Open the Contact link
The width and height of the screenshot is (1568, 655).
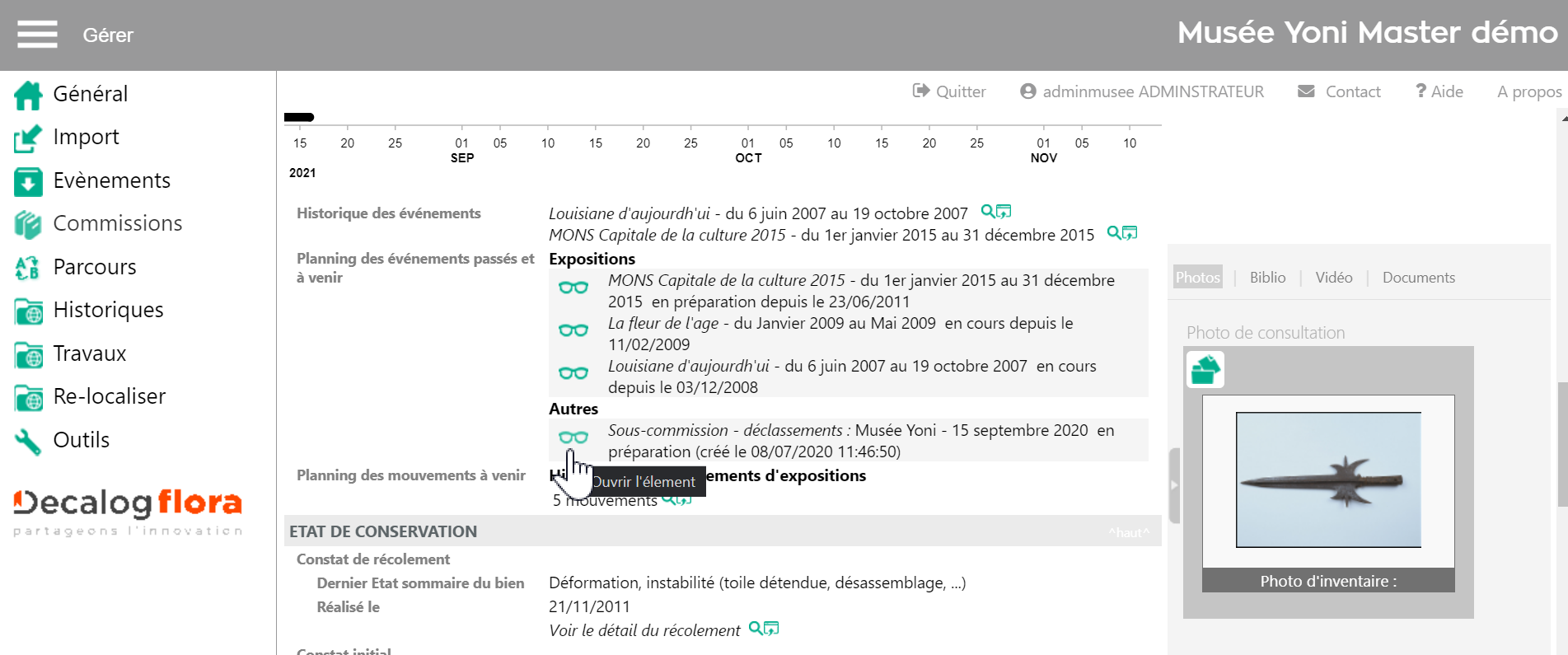point(1340,91)
